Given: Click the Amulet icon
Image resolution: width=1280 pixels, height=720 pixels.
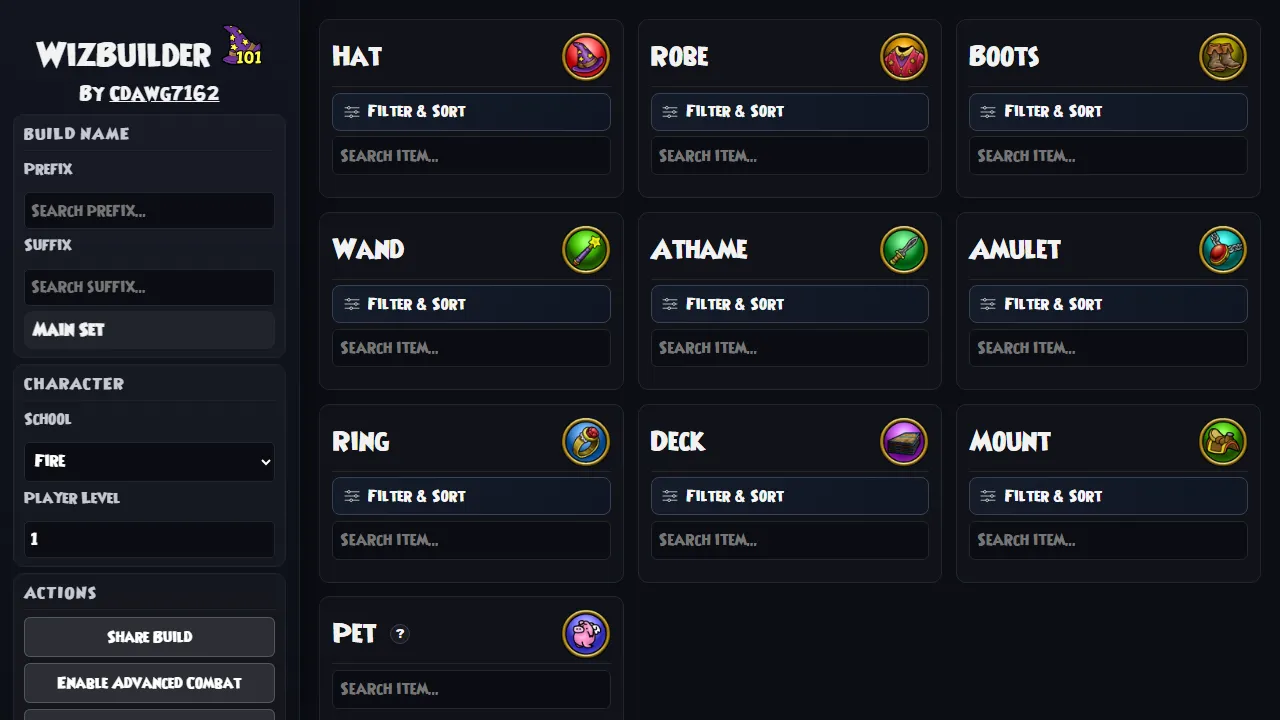Looking at the screenshot, I should click(1223, 249).
